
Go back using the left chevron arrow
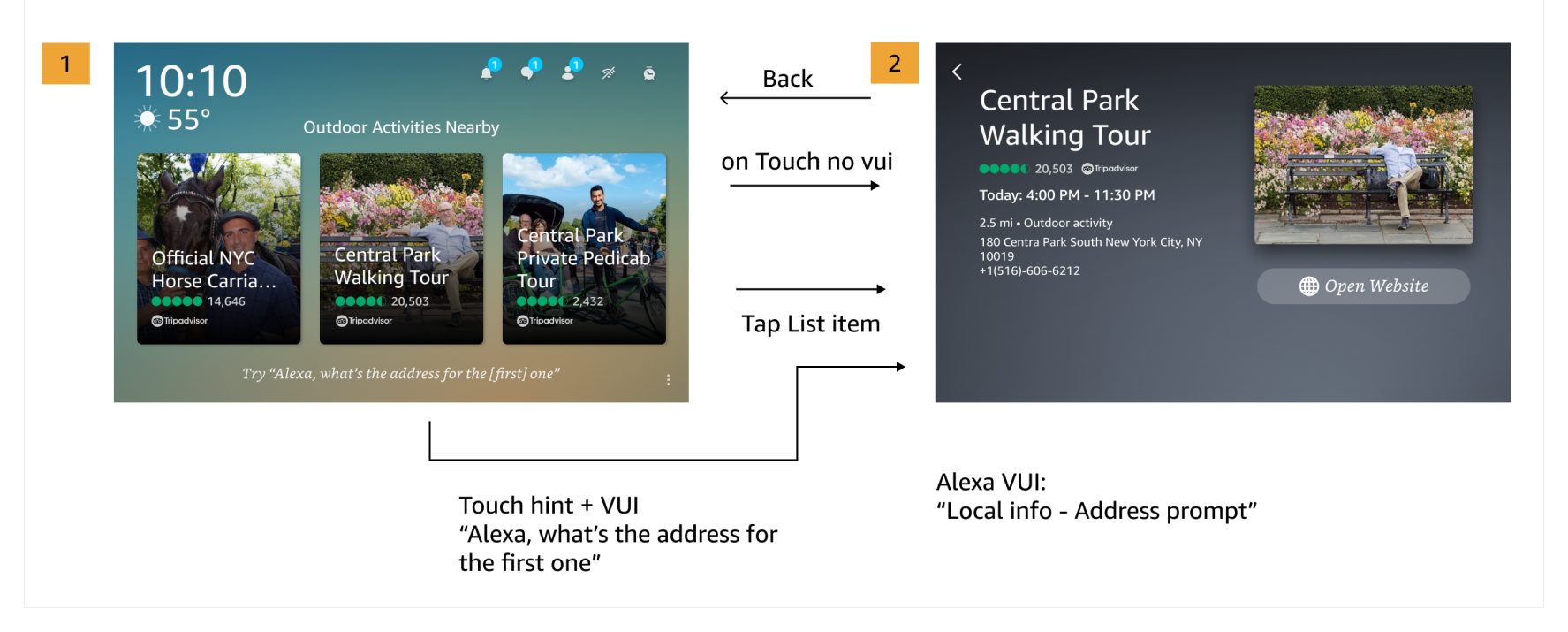tap(957, 72)
